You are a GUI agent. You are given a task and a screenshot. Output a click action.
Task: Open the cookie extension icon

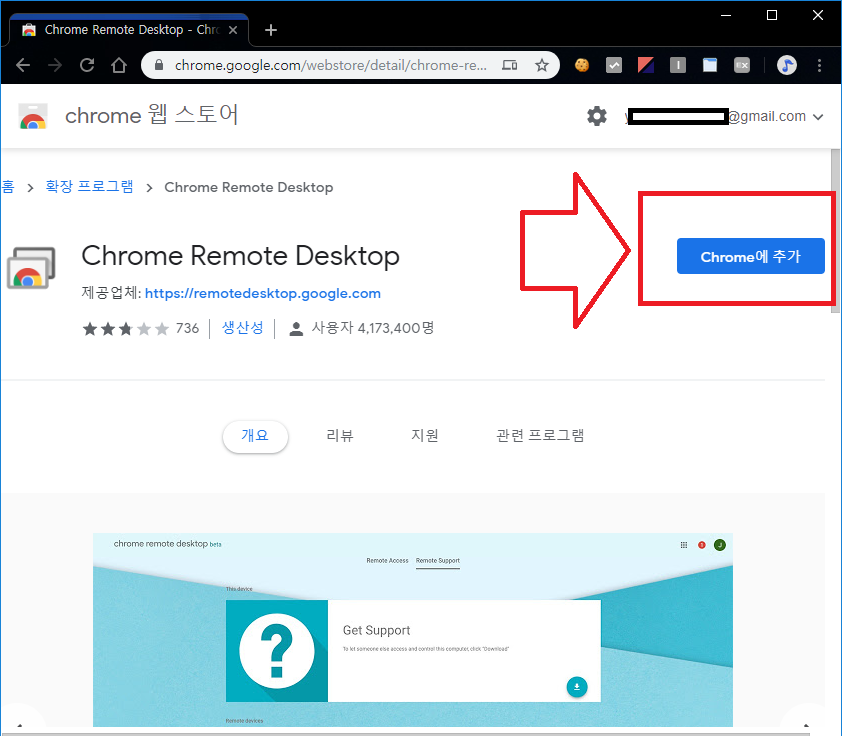(x=582, y=65)
